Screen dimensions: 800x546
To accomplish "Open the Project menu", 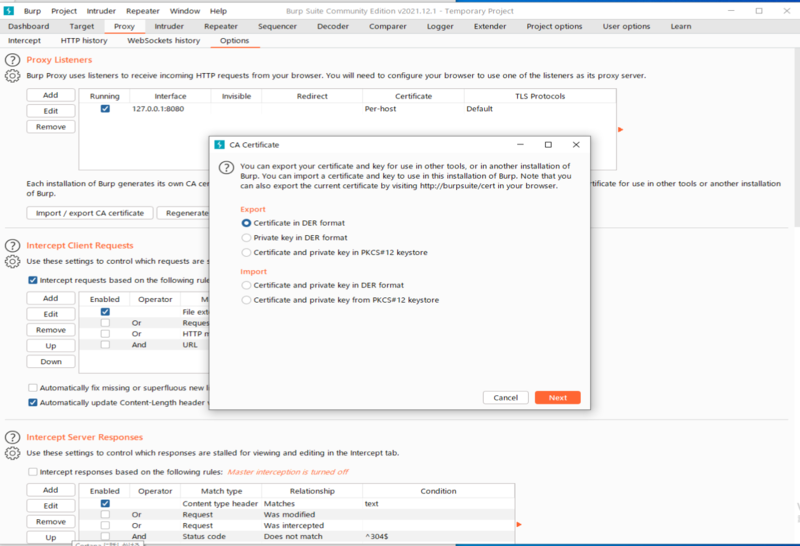I will pos(64,11).
